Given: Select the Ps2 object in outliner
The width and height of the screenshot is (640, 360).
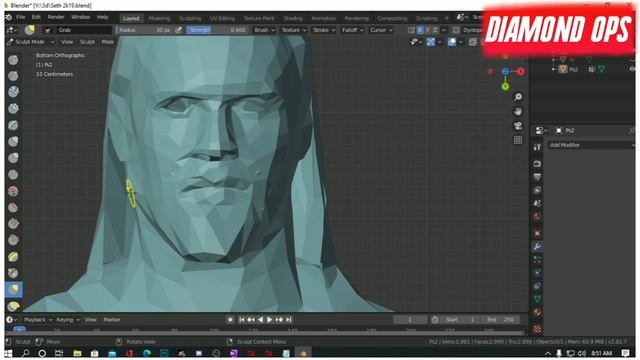Looking at the screenshot, I should pos(573,69).
